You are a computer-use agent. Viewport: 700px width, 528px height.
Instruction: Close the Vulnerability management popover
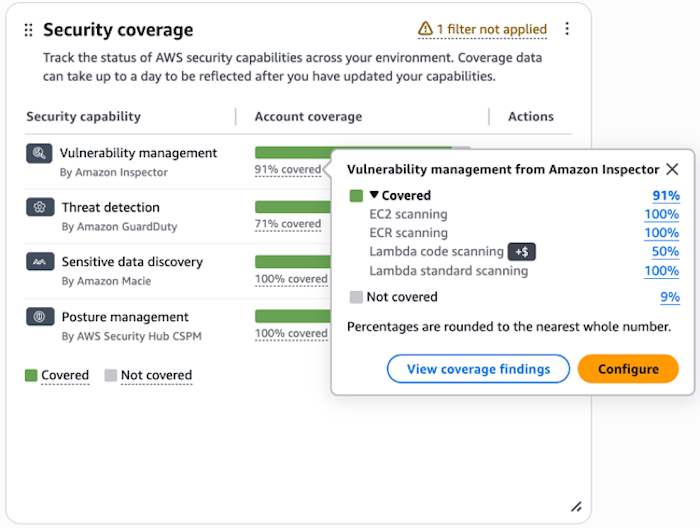tap(672, 170)
